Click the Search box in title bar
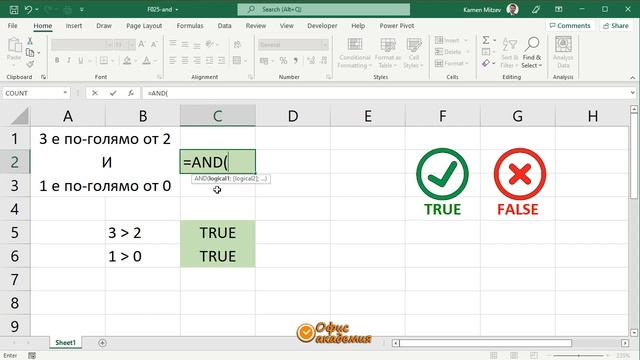Viewport: 640px width, 360px height. click(324, 9)
